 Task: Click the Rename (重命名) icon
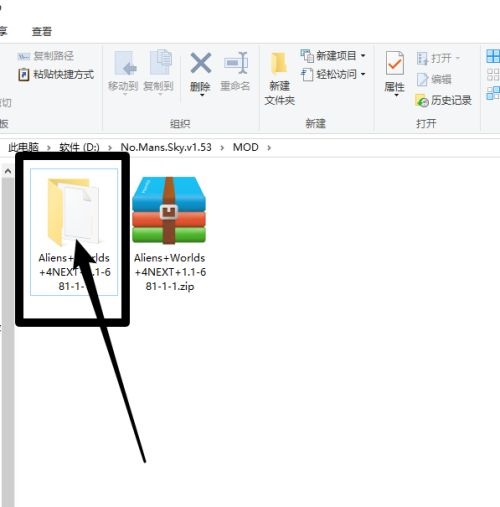236,63
